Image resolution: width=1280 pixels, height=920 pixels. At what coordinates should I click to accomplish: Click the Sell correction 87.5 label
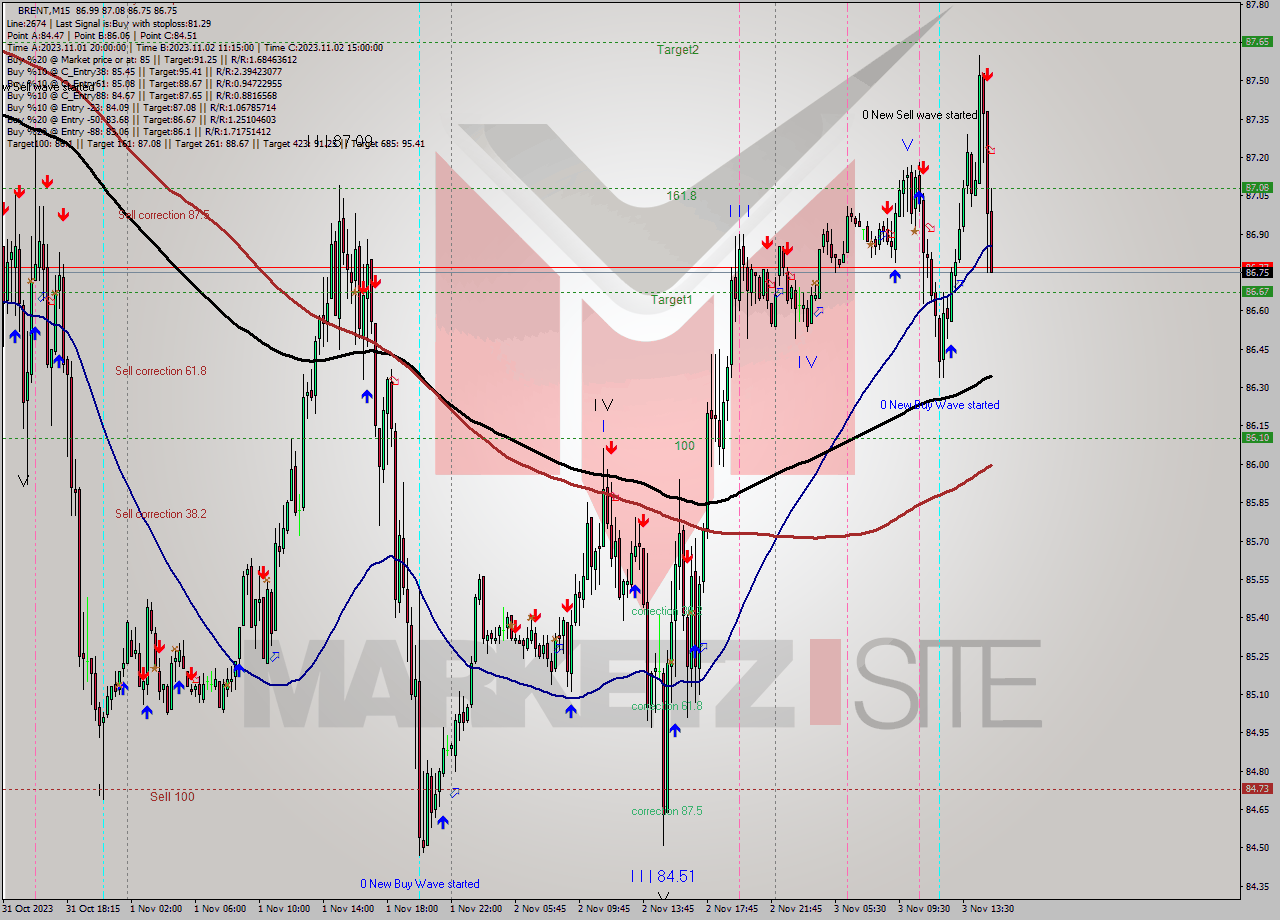(x=164, y=215)
